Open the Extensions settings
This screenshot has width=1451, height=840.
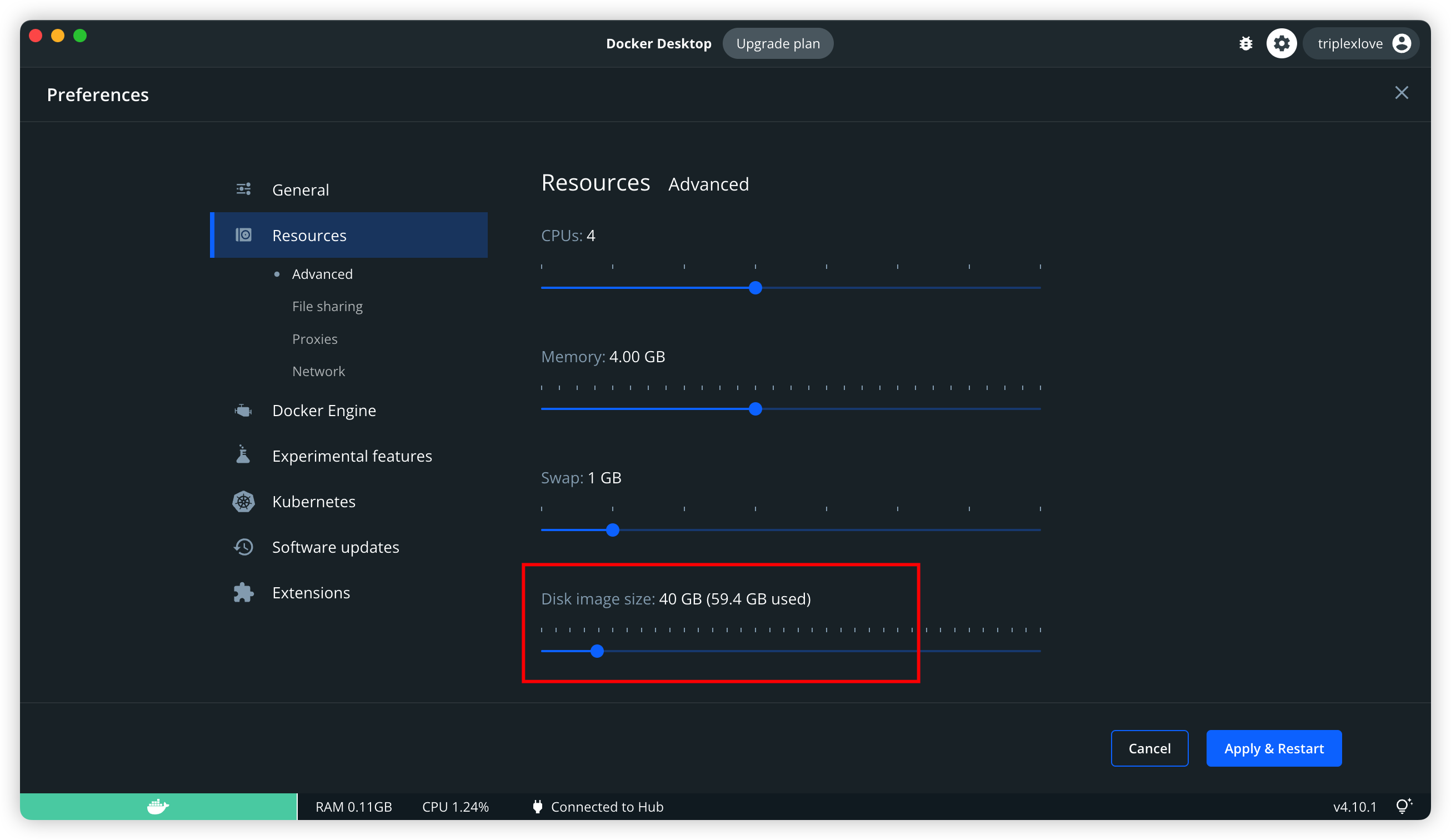pyautogui.click(x=349, y=592)
